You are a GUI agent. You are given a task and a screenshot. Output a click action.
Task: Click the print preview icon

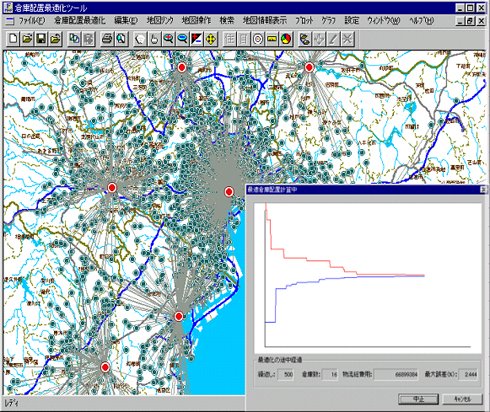pyautogui.click(x=121, y=39)
